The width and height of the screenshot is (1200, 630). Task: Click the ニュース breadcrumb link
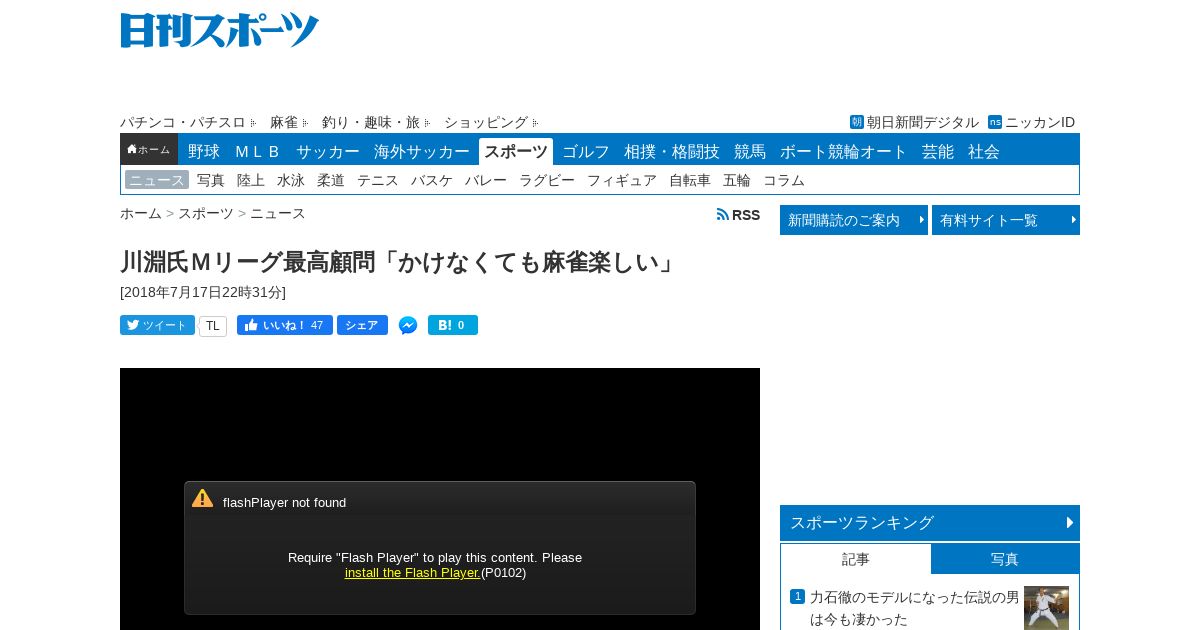(x=278, y=213)
